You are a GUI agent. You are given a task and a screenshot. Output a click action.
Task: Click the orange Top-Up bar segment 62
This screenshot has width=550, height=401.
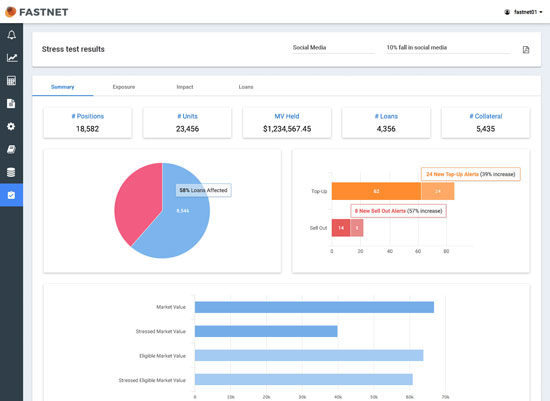point(376,191)
